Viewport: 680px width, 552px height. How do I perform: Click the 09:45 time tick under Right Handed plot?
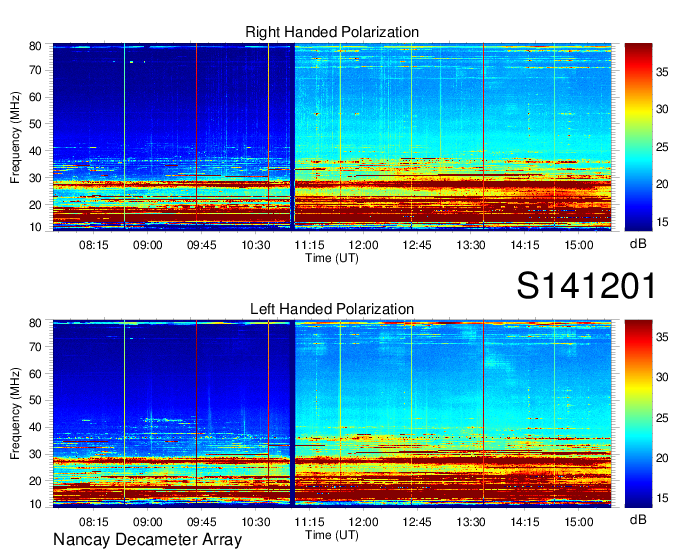point(201,245)
